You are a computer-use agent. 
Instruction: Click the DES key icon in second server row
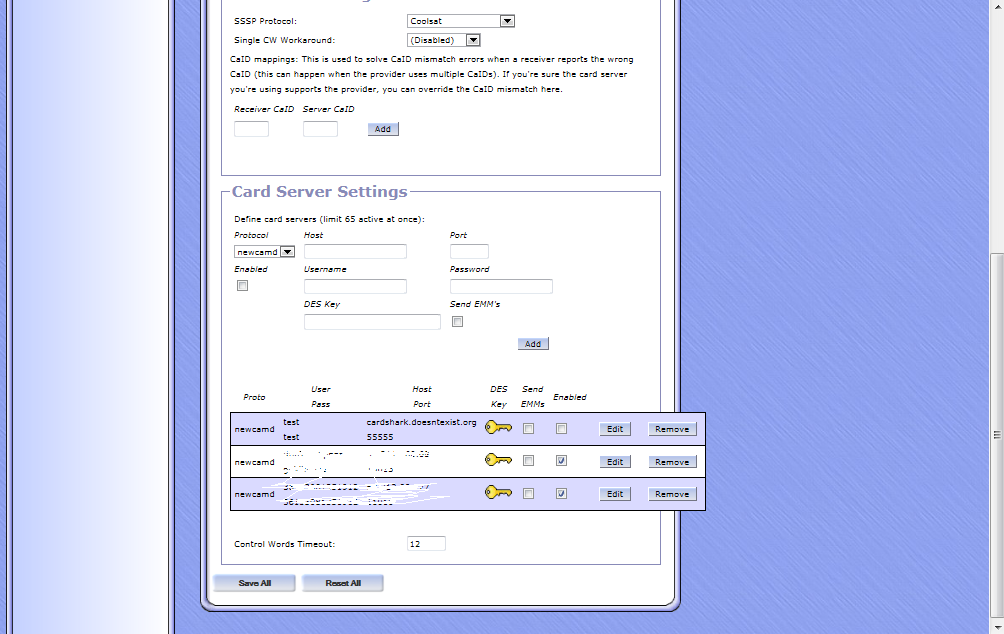[498, 461]
